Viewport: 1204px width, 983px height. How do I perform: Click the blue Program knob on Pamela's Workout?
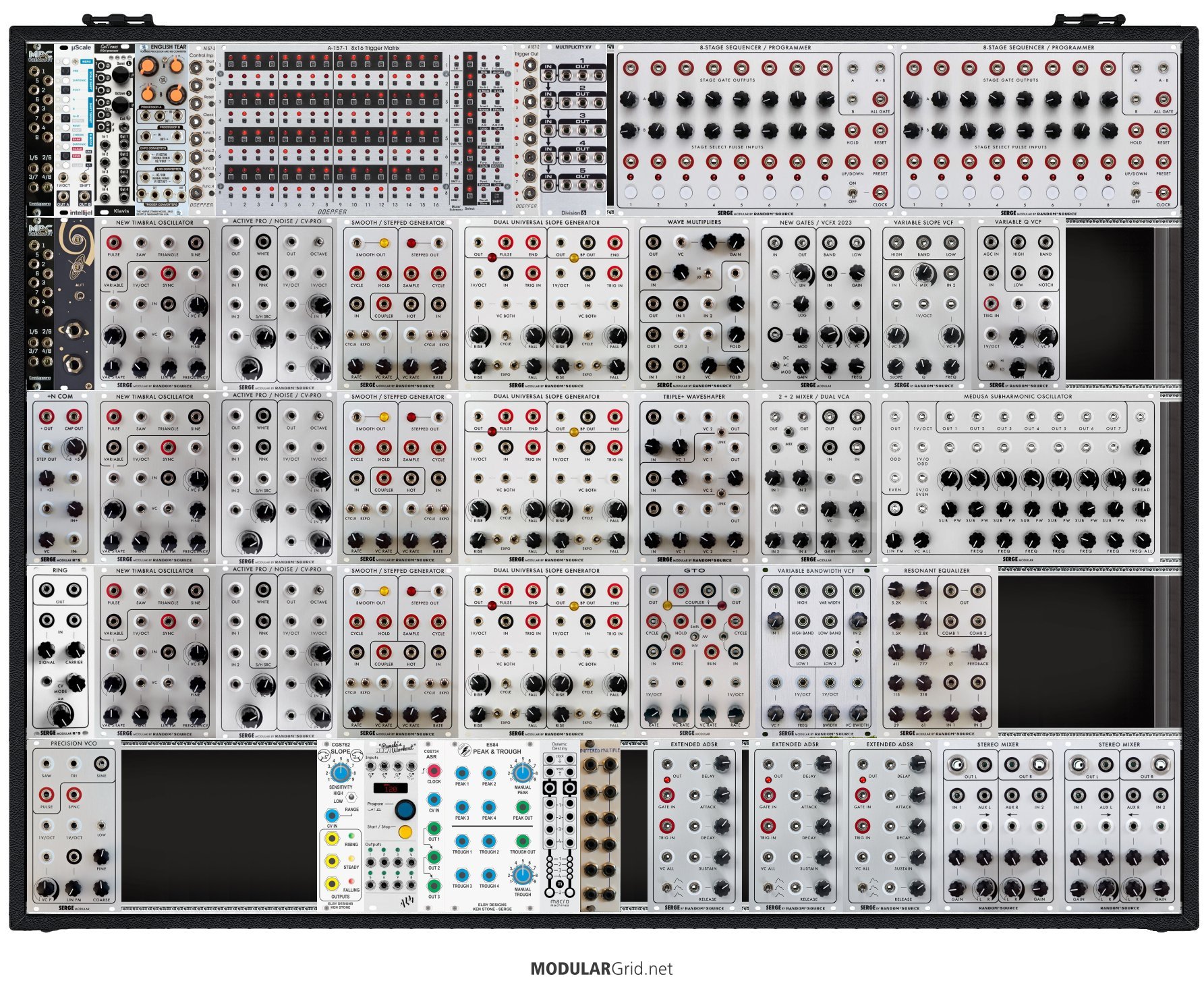click(x=405, y=809)
